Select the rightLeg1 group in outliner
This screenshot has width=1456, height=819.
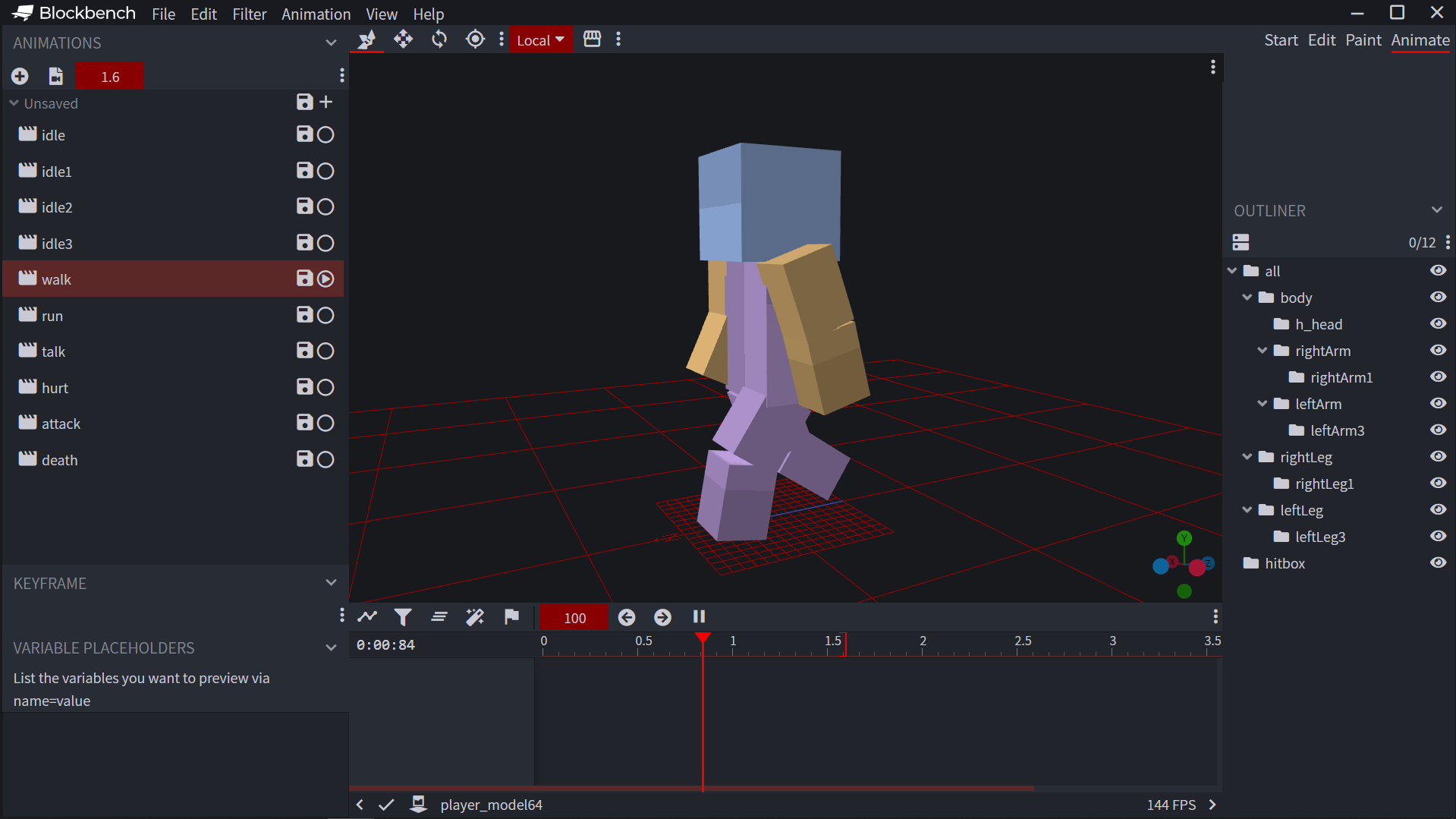coord(1340,484)
